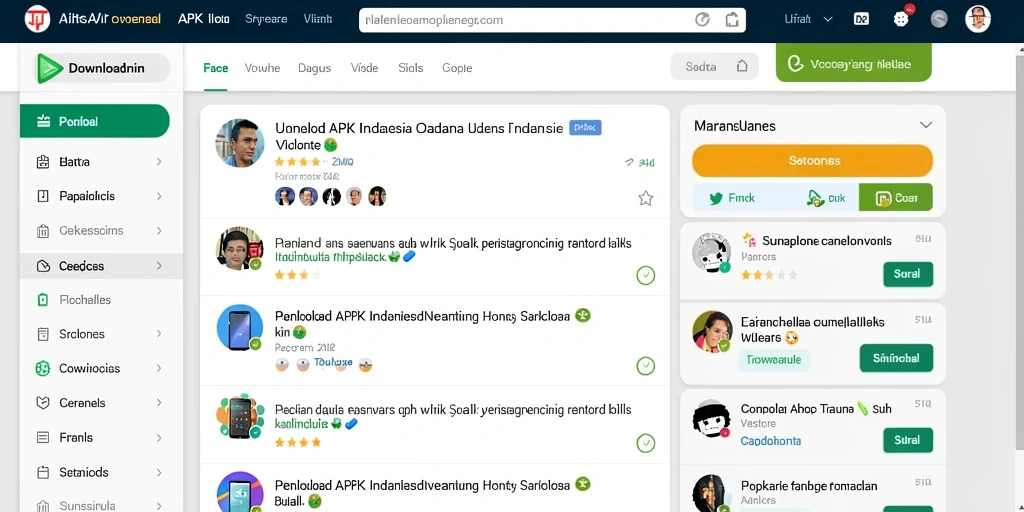
Task: Click the reload icon in the address bar
Action: 702,20
